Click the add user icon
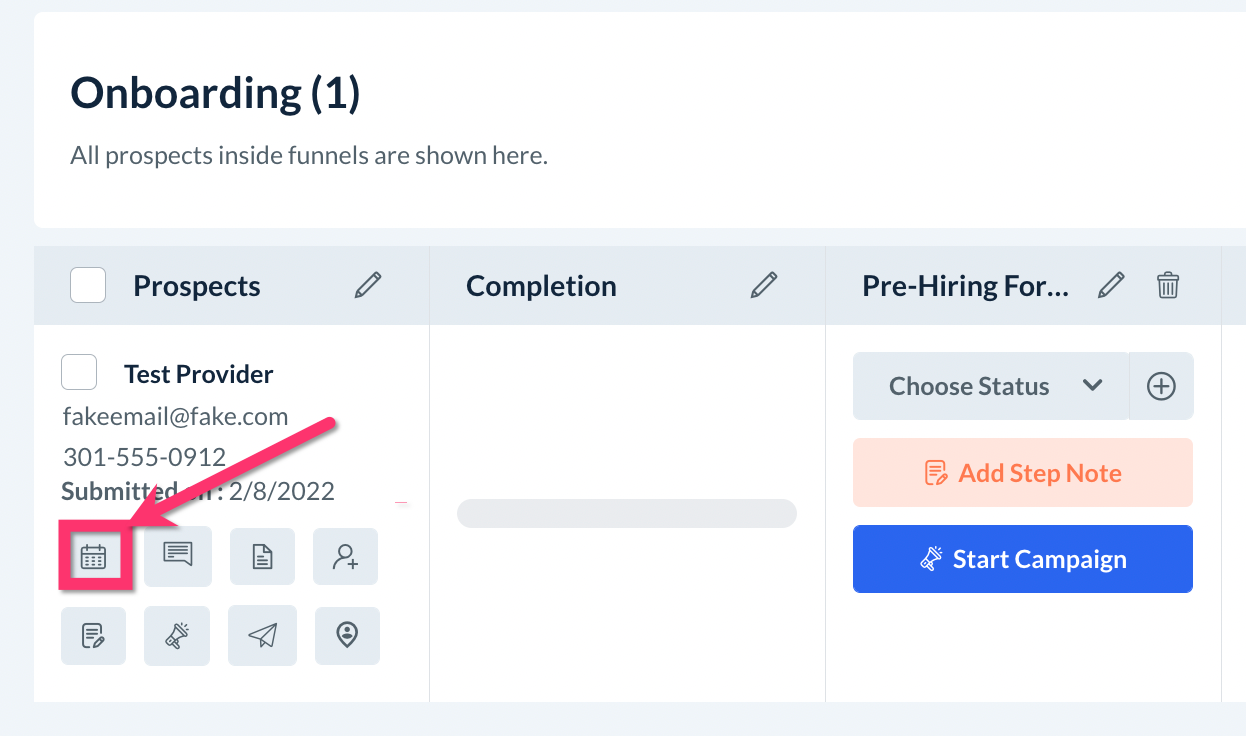Image resolution: width=1246 pixels, height=736 pixels. pos(346,556)
